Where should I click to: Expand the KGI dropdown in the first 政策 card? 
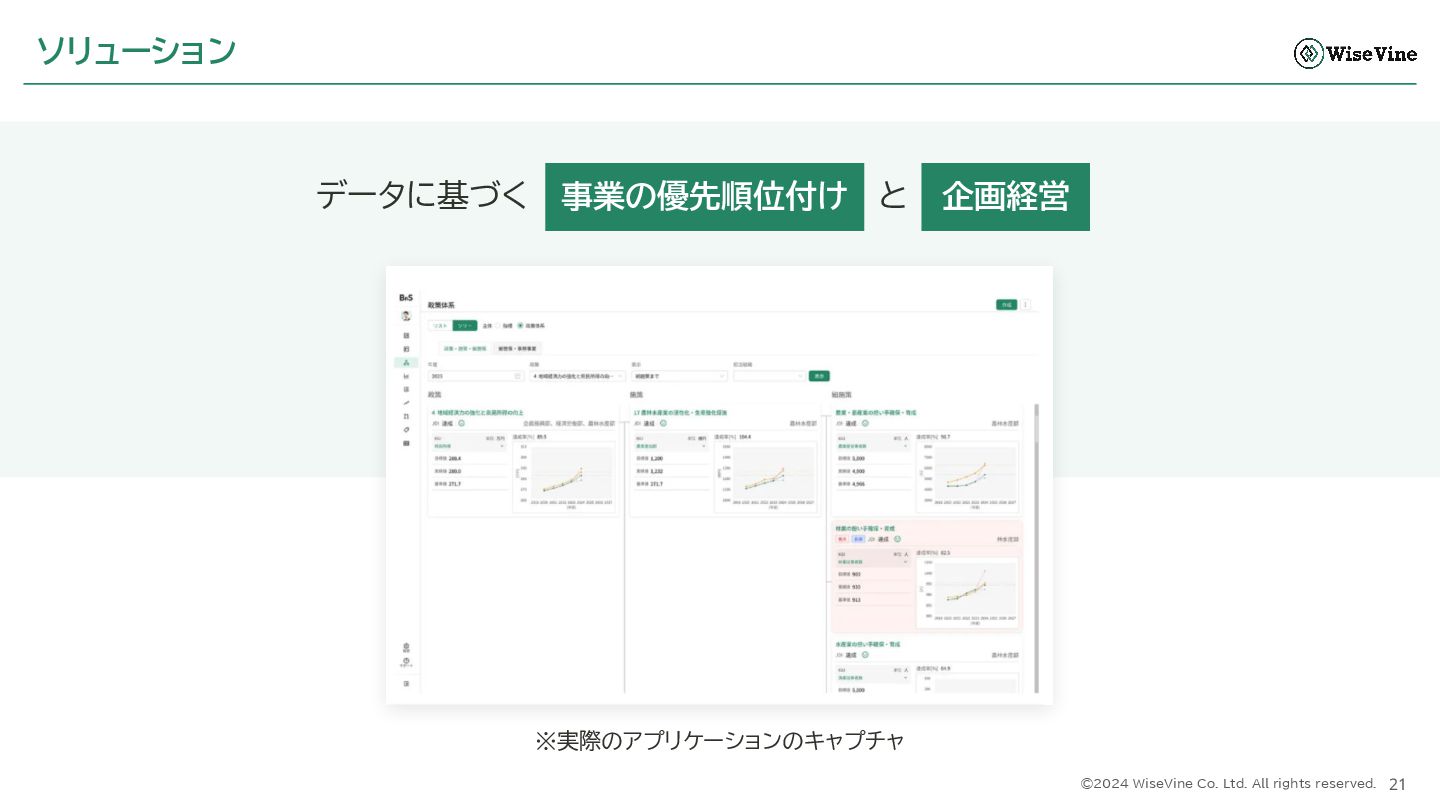469,446
